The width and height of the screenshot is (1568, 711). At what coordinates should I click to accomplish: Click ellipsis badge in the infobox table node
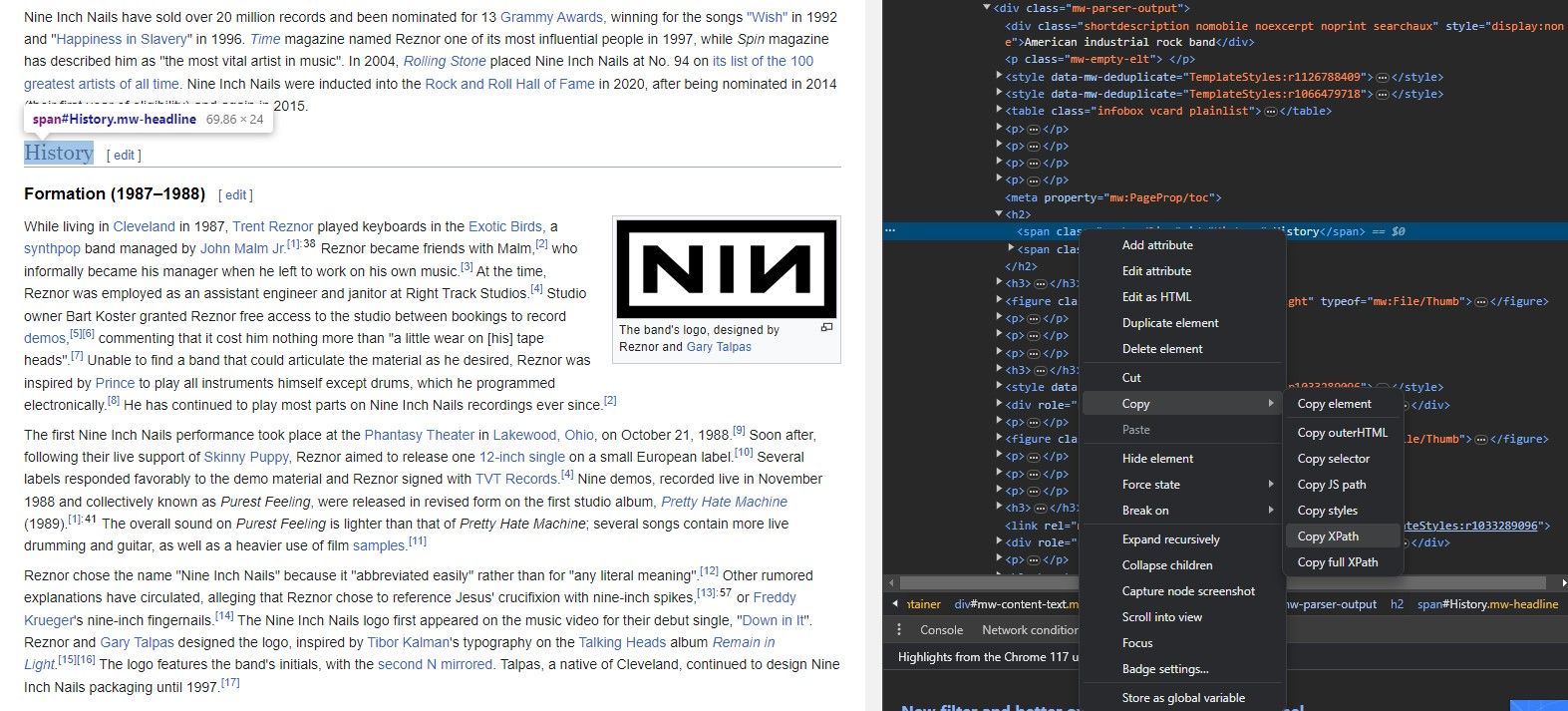[1270, 112]
